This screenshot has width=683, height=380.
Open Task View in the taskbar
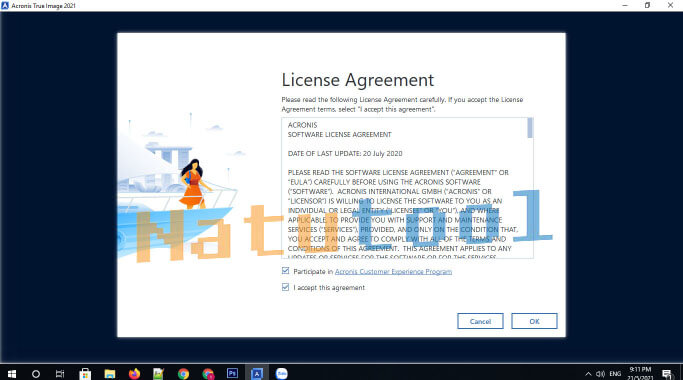(x=60, y=373)
